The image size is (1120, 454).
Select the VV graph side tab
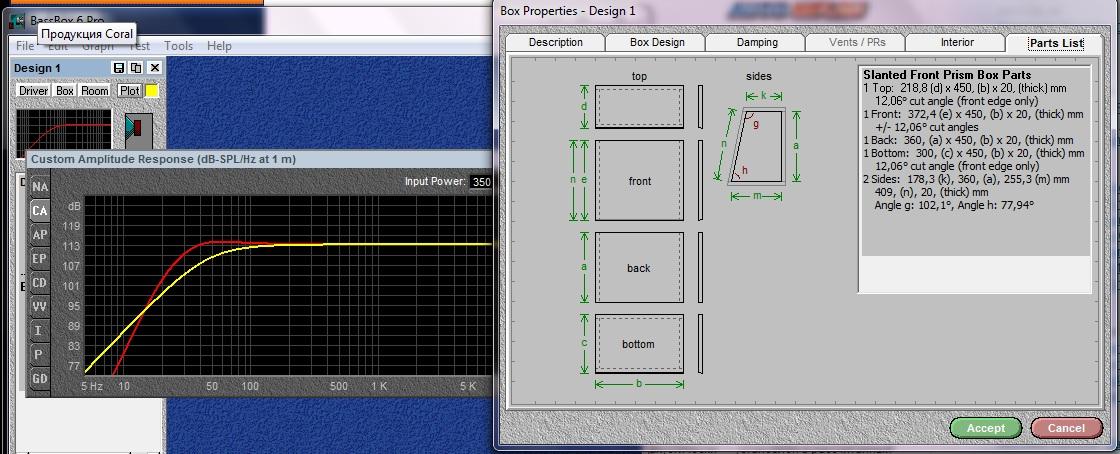coord(40,307)
